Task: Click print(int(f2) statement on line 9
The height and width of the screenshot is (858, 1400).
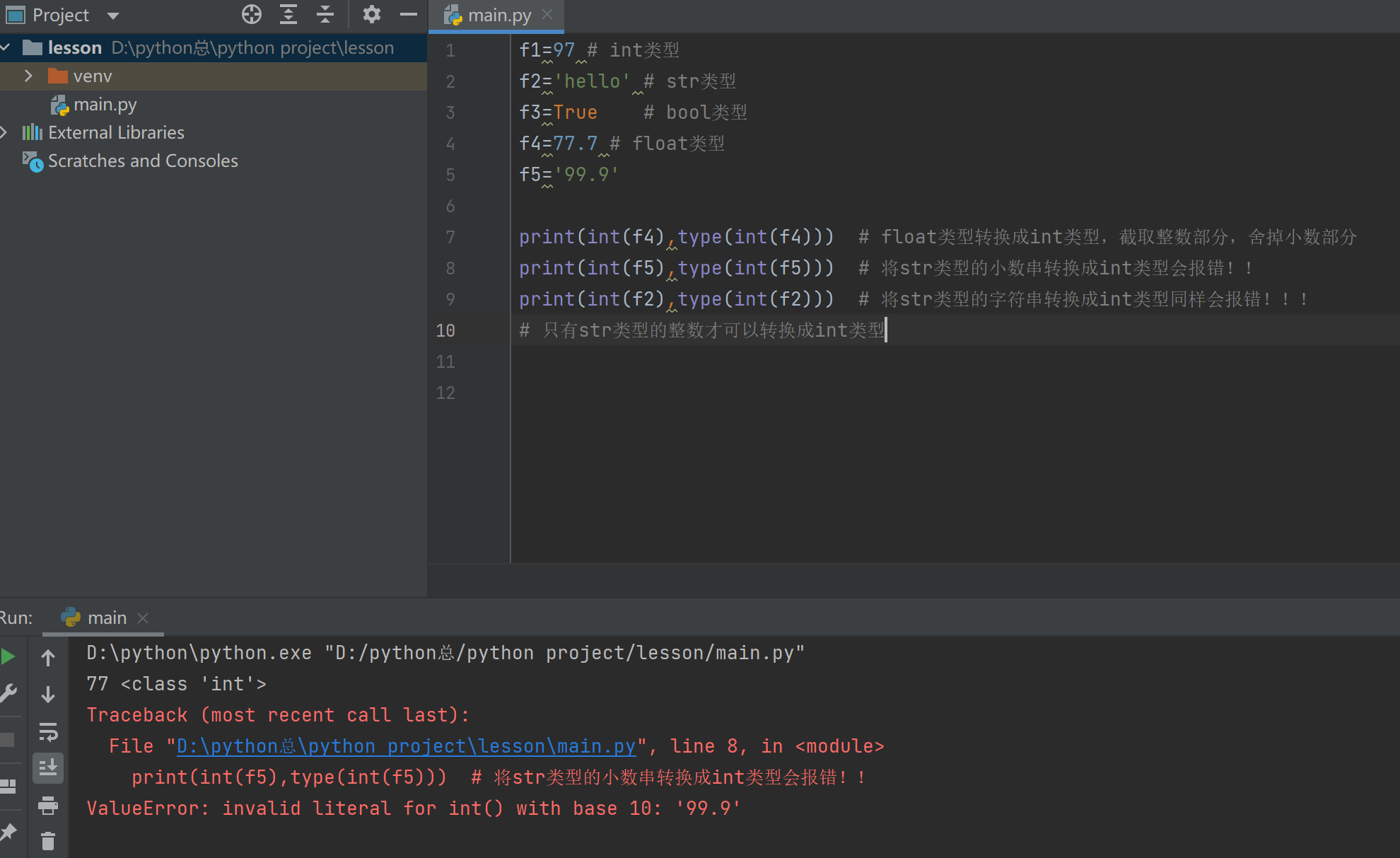Action: (677, 299)
